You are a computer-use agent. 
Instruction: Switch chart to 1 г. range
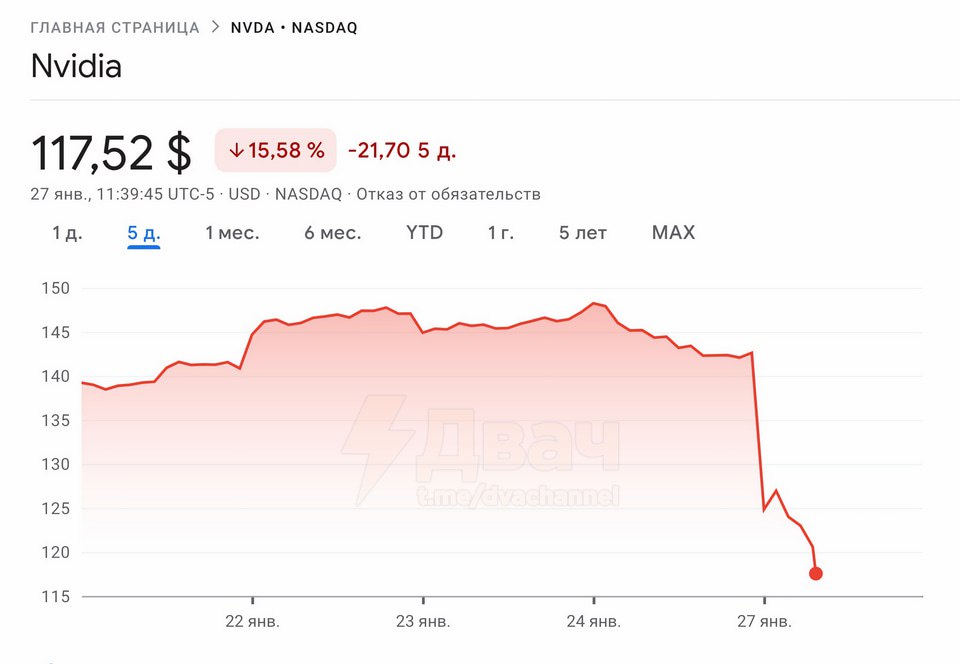pyautogui.click(x=501, y=233)
